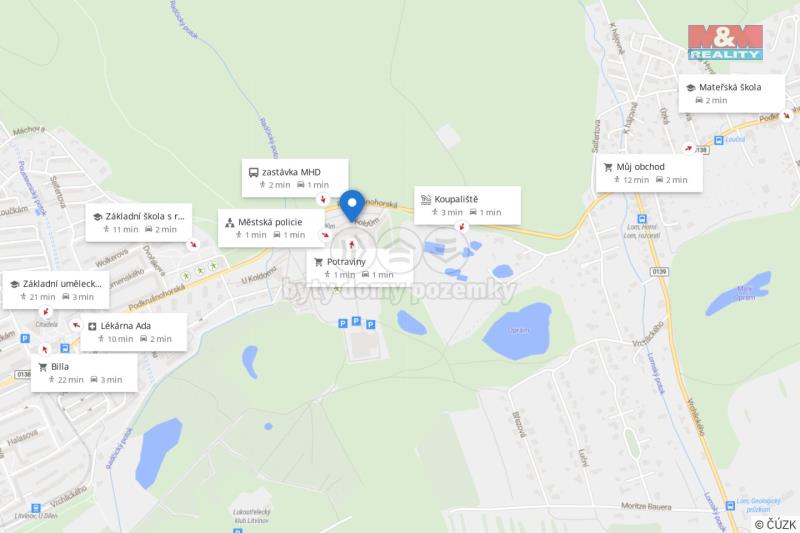Click the bus icon on zastávka MHD card
Viewport: 800px width, 533px height.
[254, 172]
